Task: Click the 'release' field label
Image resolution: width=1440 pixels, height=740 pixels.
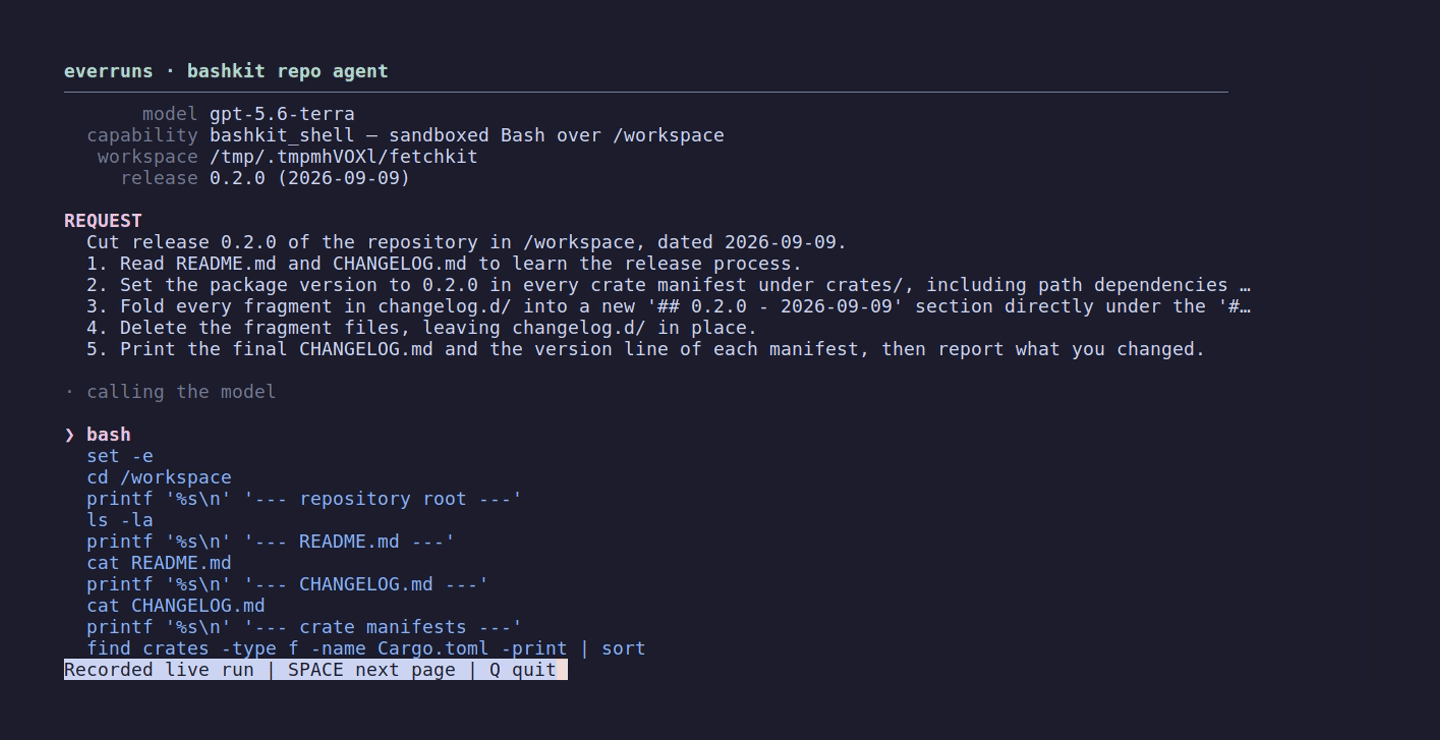Action: point(159,178)
